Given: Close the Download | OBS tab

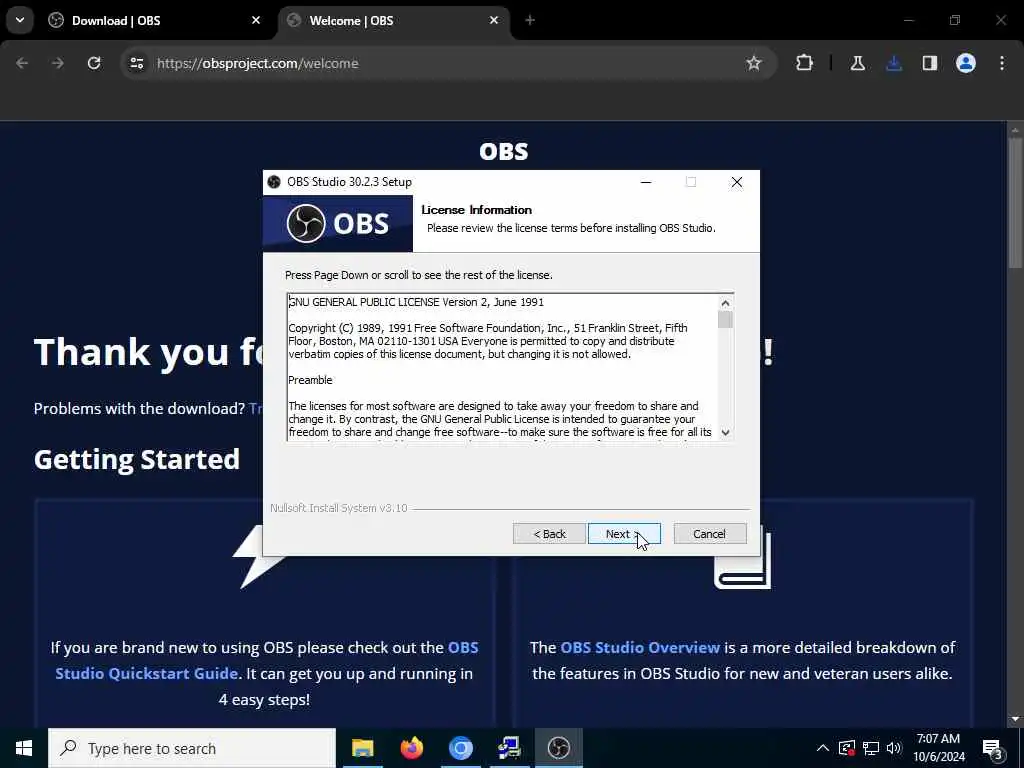Looking at the screenshot, I should point(256,20).
